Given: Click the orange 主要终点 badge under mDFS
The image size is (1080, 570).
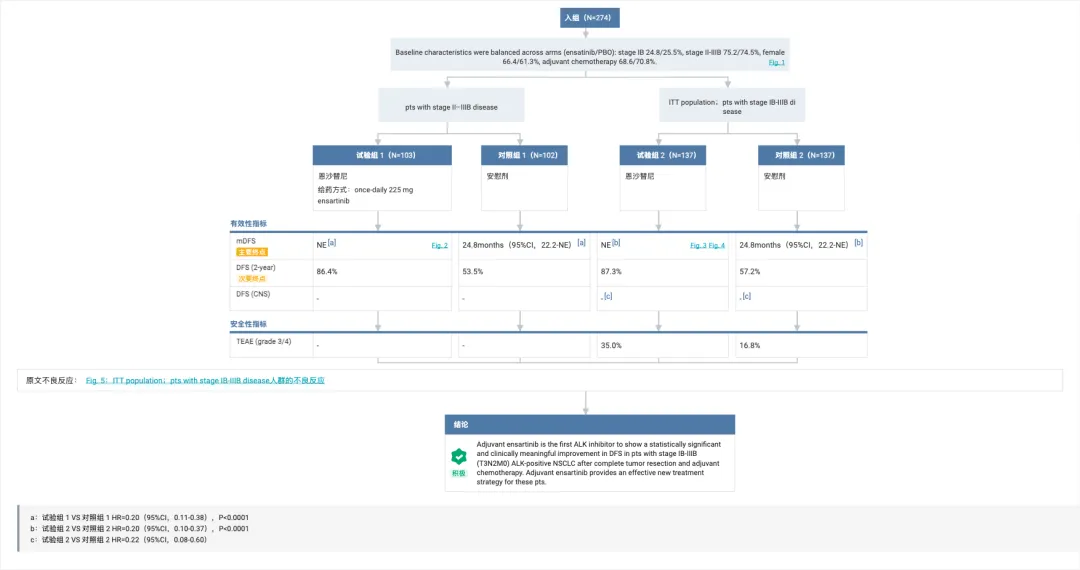Looking at the screenshot, I should 252,252.
